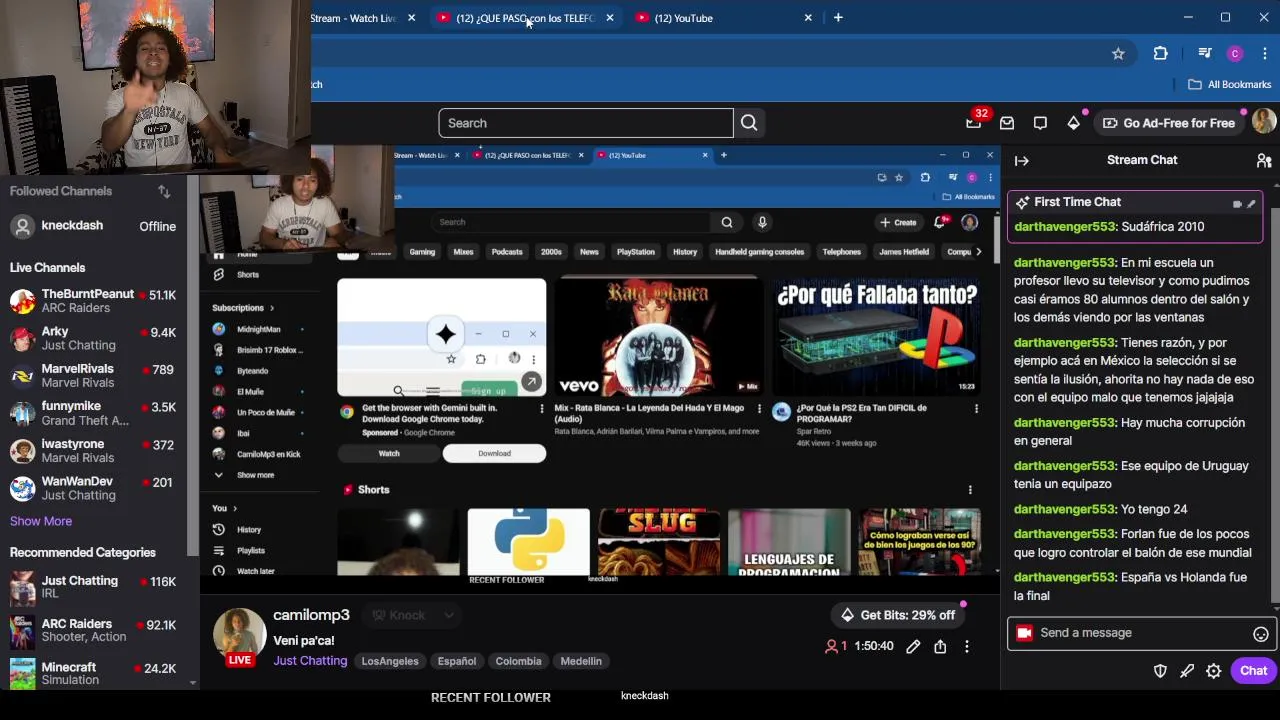Image resolution: width=1280 pixels, height=720 pixels.
Task: Open the Chrome profile C avatar
Action: point(1235,53)
